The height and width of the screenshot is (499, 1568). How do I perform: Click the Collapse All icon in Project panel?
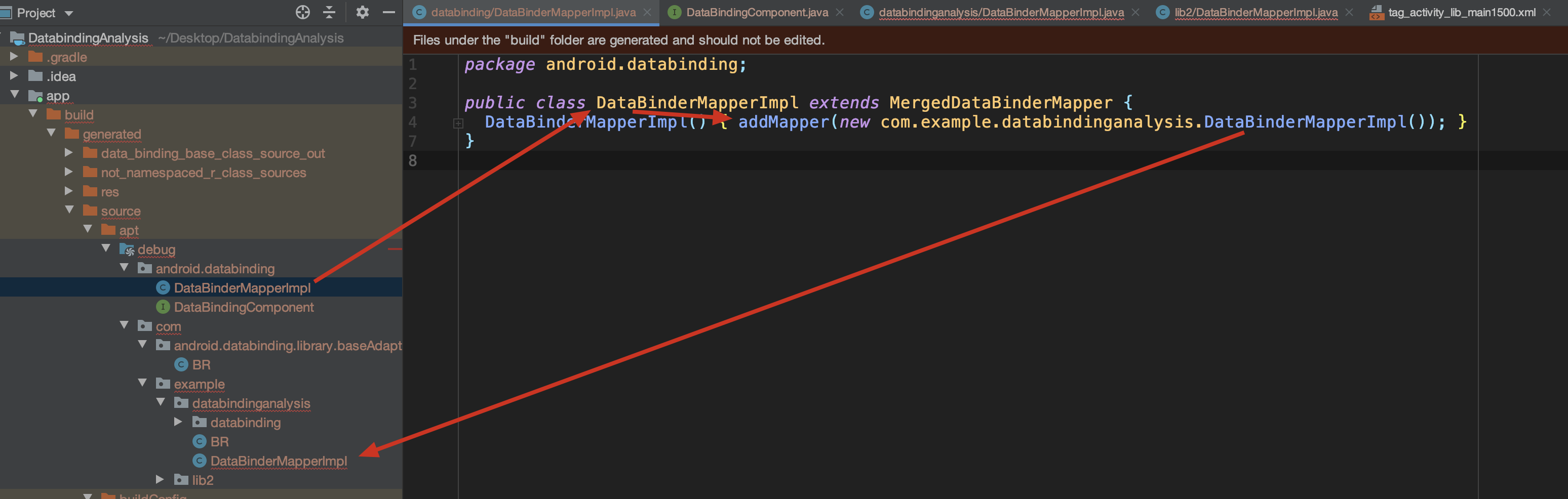pyautogui.click(x=329, y=12)
